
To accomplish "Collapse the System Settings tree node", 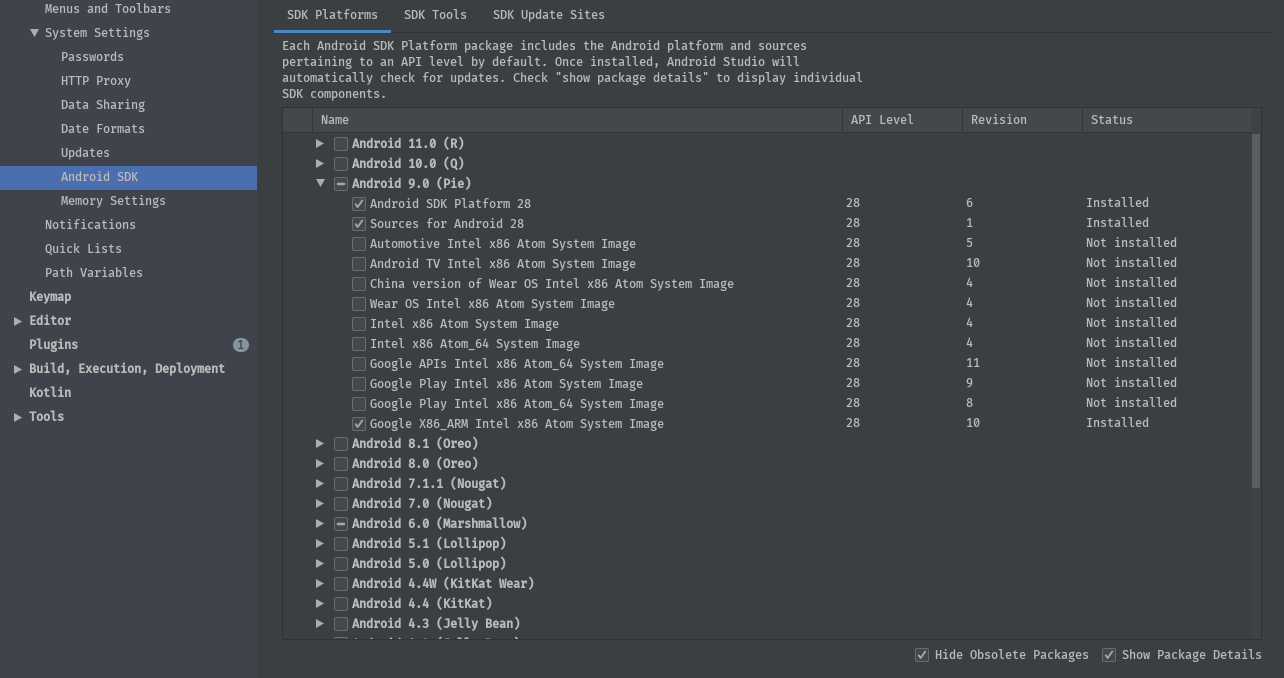I will click(x=35, y=32).
